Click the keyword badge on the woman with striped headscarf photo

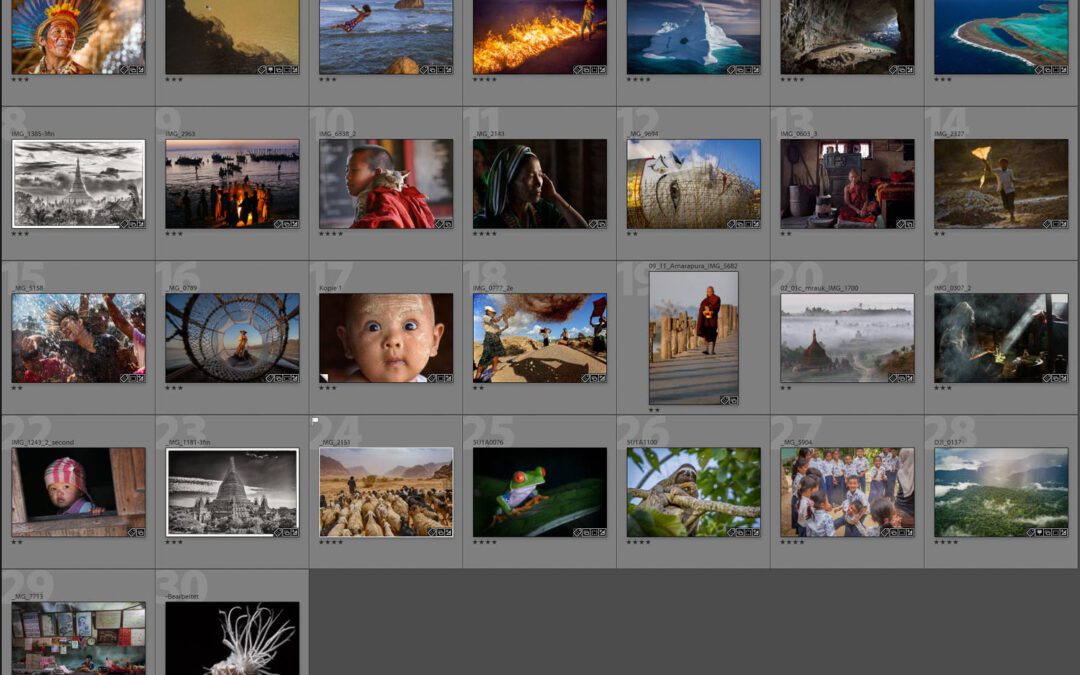[593, 224]
